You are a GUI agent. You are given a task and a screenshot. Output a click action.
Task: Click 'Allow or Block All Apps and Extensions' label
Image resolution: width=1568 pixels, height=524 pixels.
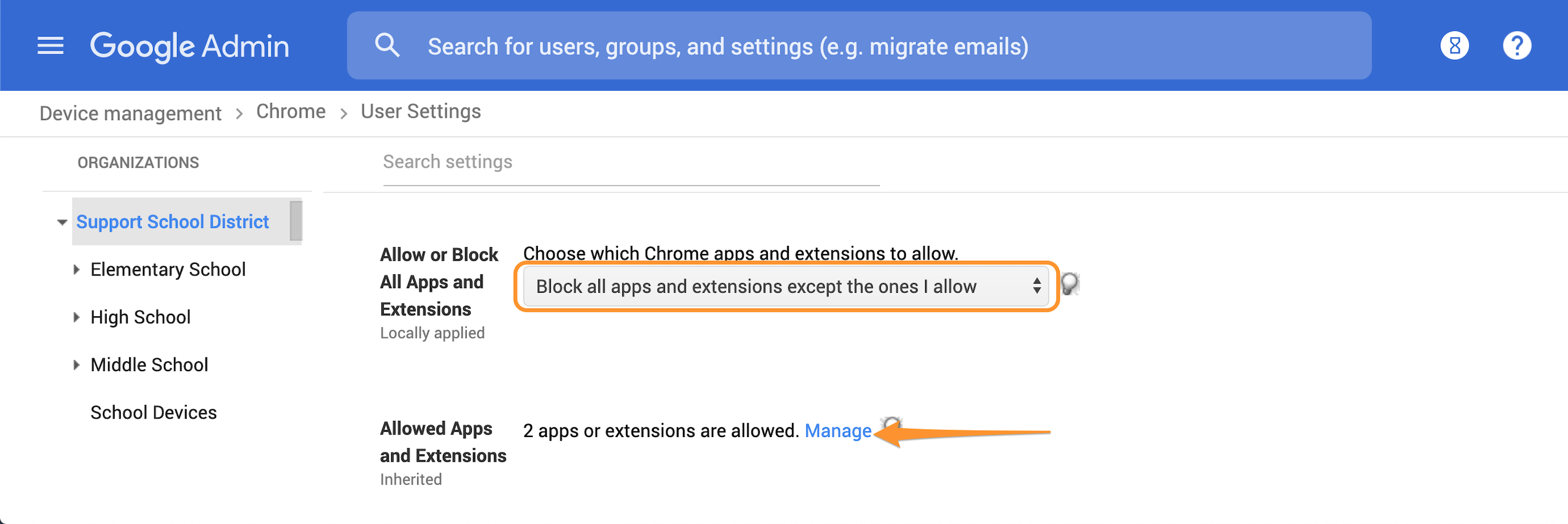pos(439,282)
